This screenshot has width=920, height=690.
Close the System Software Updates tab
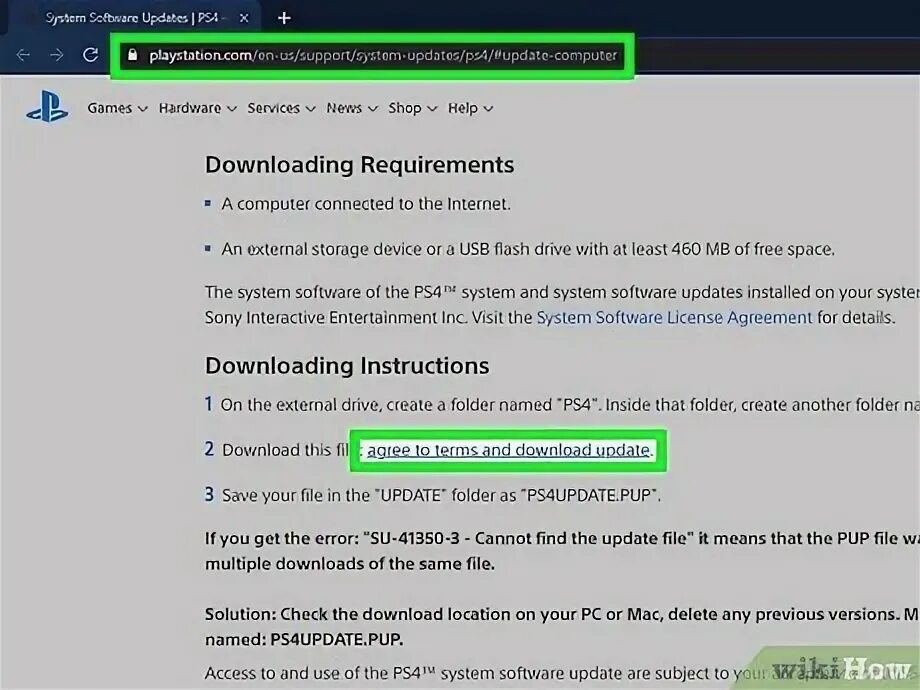point(244,18)
